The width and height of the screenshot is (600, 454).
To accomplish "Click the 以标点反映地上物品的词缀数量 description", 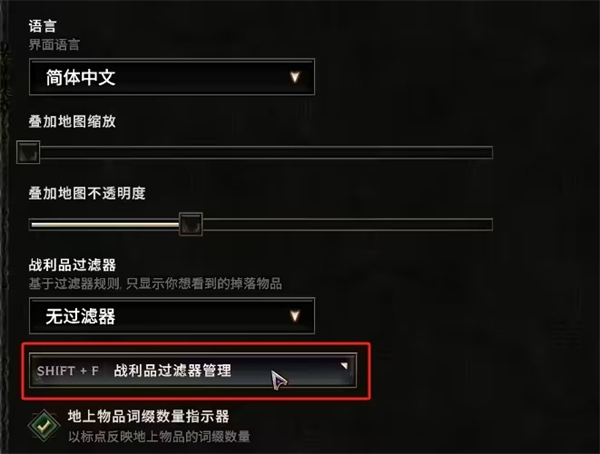I will pyautogui.click(x=159, y=436).
